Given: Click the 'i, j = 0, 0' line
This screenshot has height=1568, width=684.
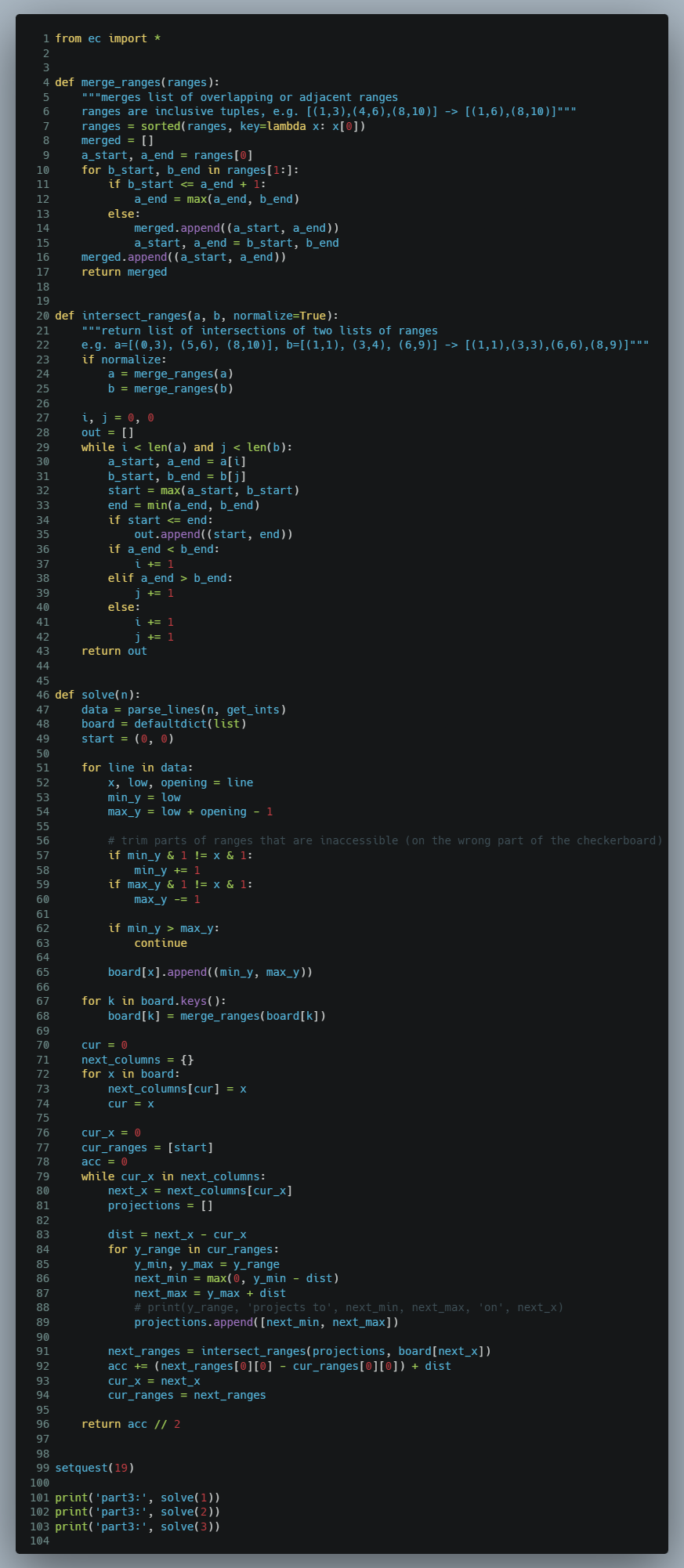Looking at the screenshot, I should 118,417.
